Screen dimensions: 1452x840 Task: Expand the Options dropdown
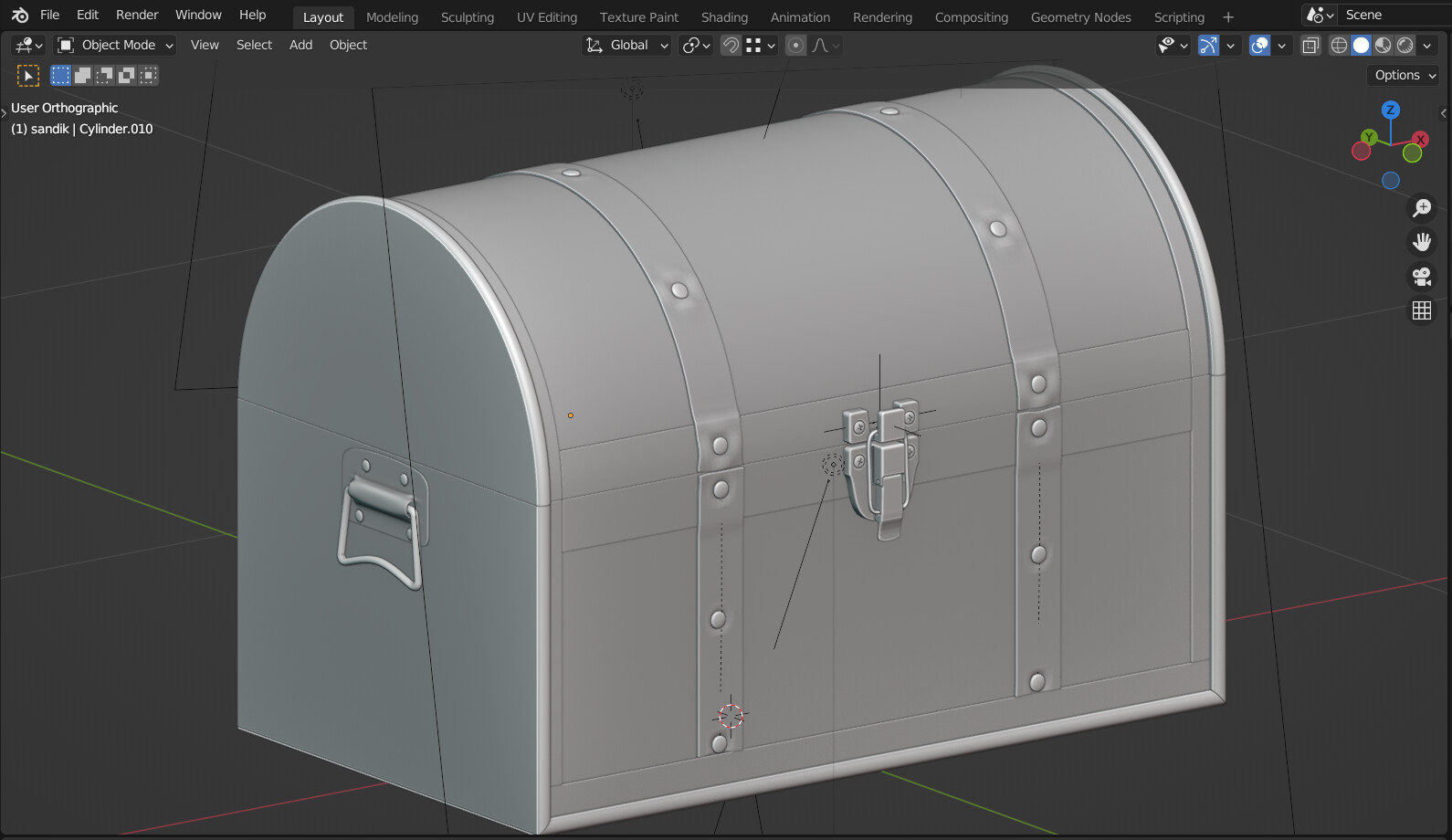pos(1405,75)
